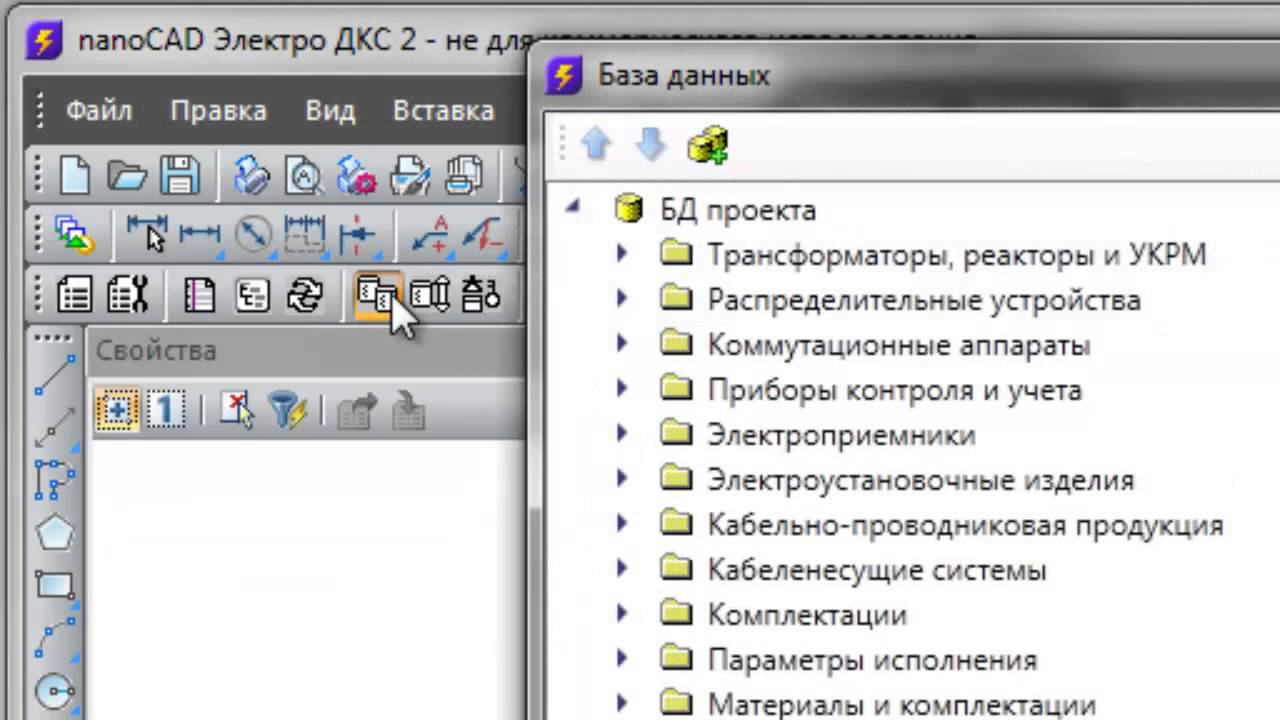Click the greyed export-arrow icon in Свойства
The width and height of the screenshot is (1280, 720).
point(356,411)
